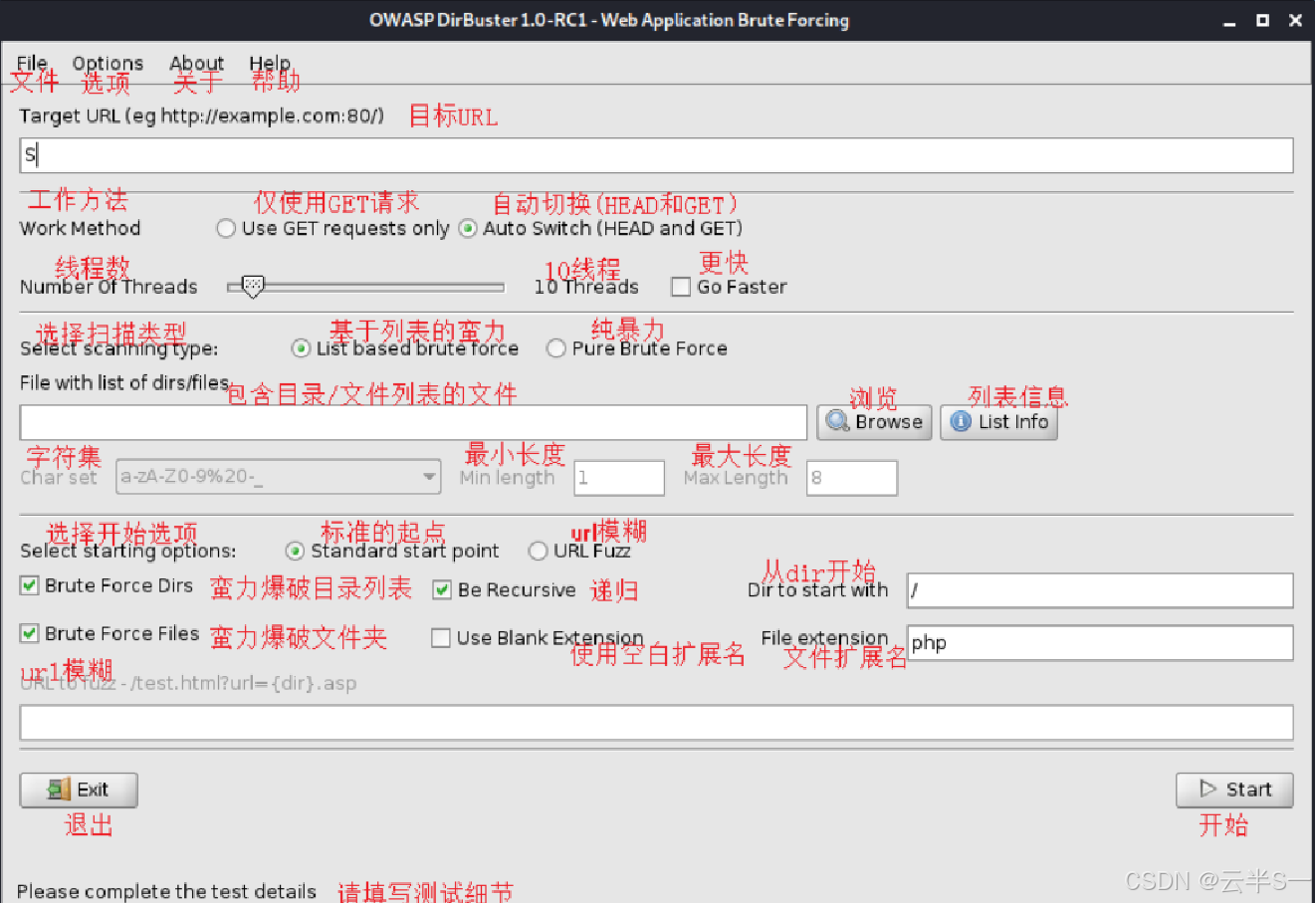Open the File menu
Viewport: 1316px width, 903px height.
click(x=32, y=63)
